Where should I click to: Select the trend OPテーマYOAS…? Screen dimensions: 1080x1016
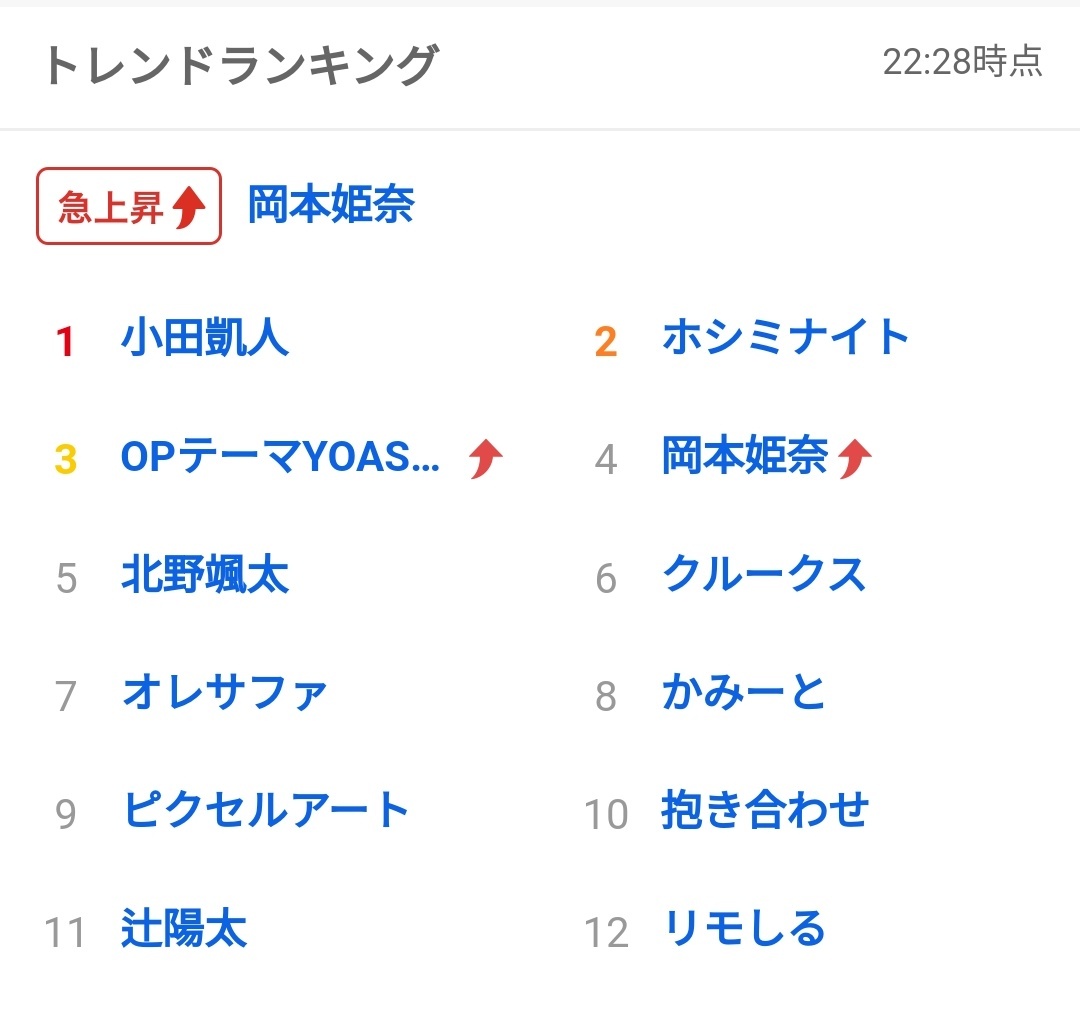click(x=280, y=458)
